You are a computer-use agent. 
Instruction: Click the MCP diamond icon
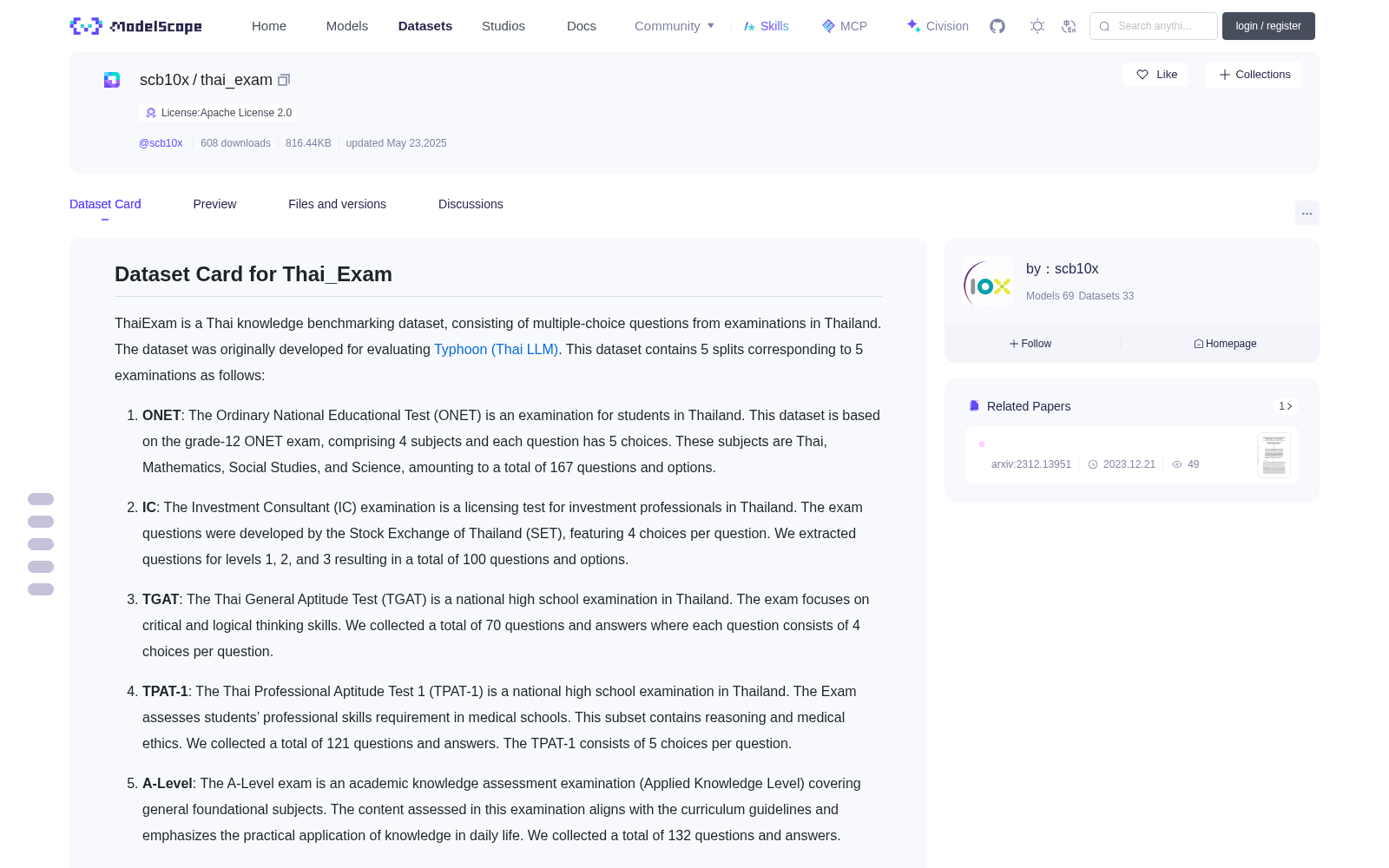point(828,26)
